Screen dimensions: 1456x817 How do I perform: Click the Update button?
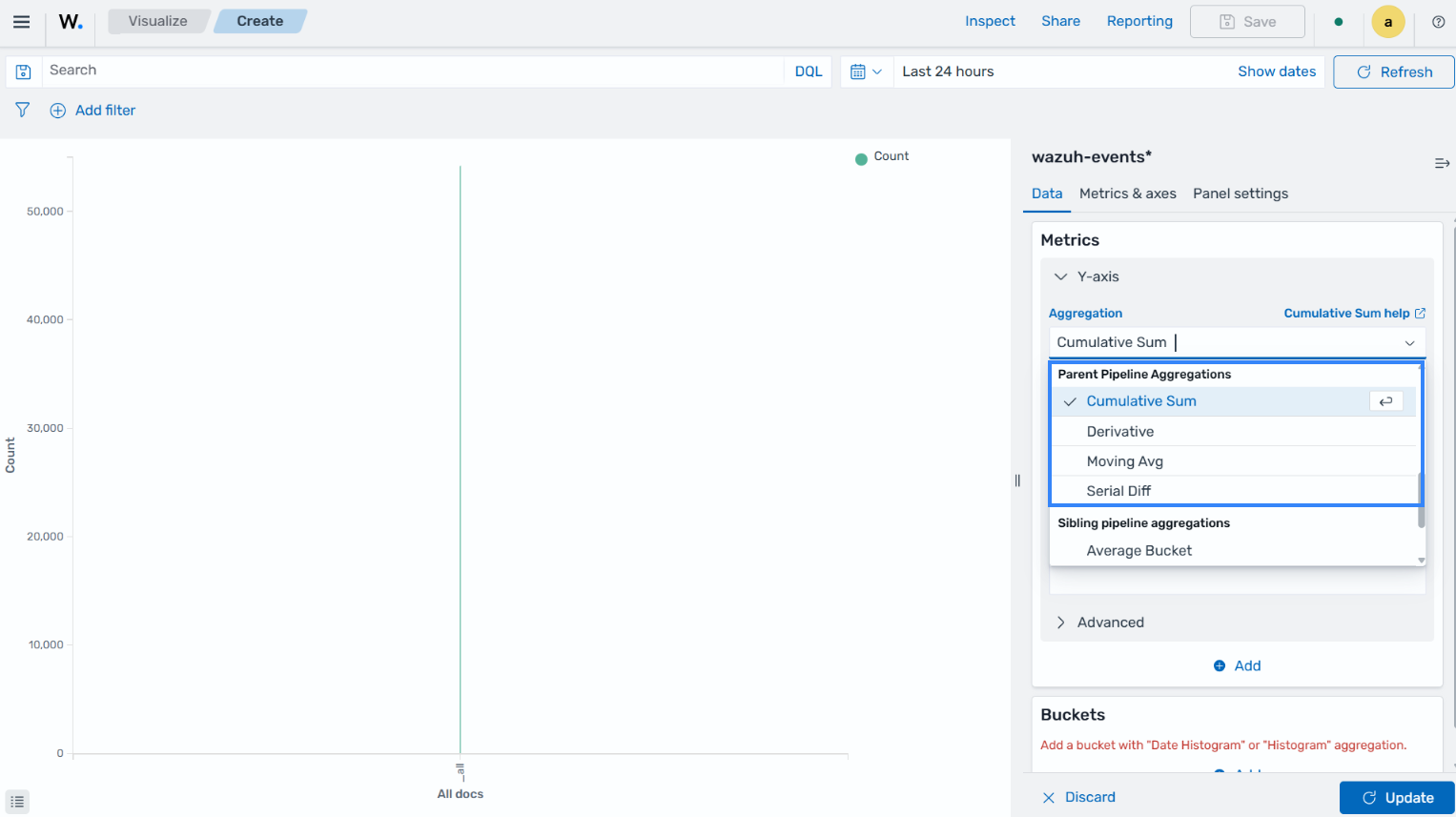(x=1397, y=798)
